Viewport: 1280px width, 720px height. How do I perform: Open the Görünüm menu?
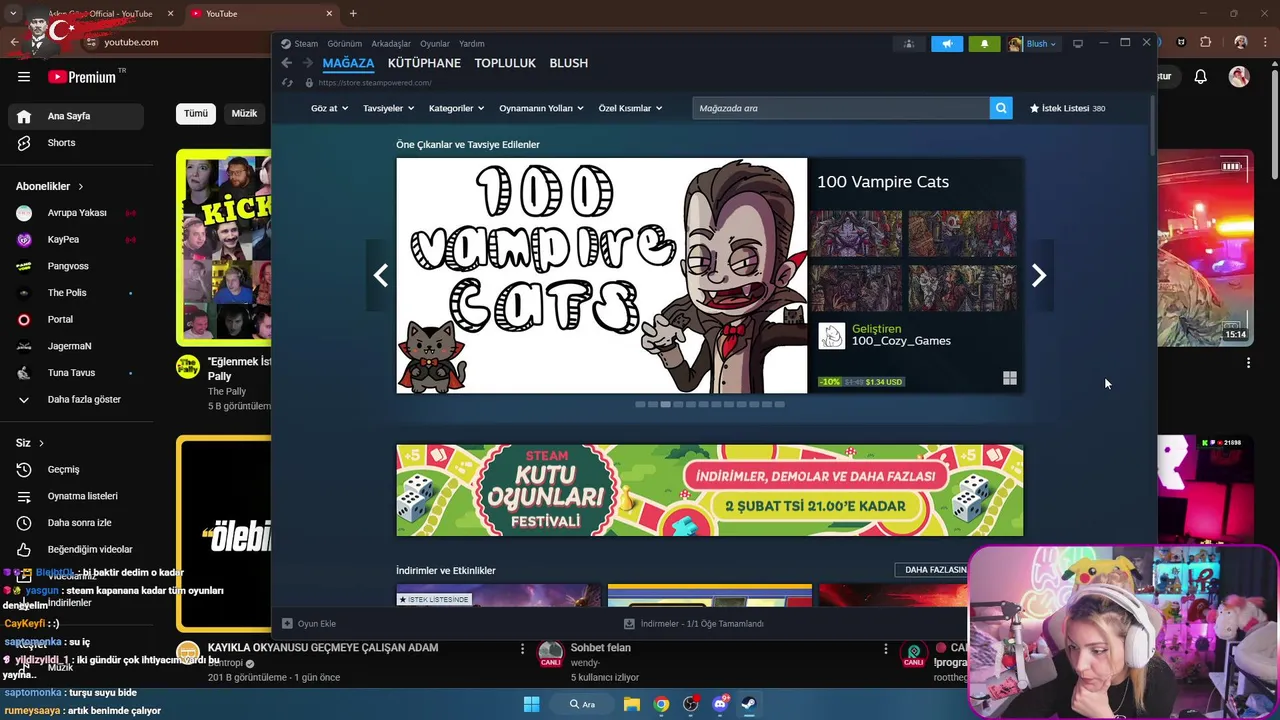(x=345, y=44)
